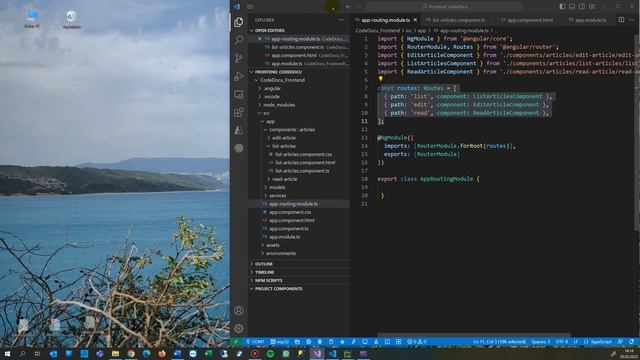
Task: Open Explorer views and more actions ellipsis
Action: [x=340, y=20]
